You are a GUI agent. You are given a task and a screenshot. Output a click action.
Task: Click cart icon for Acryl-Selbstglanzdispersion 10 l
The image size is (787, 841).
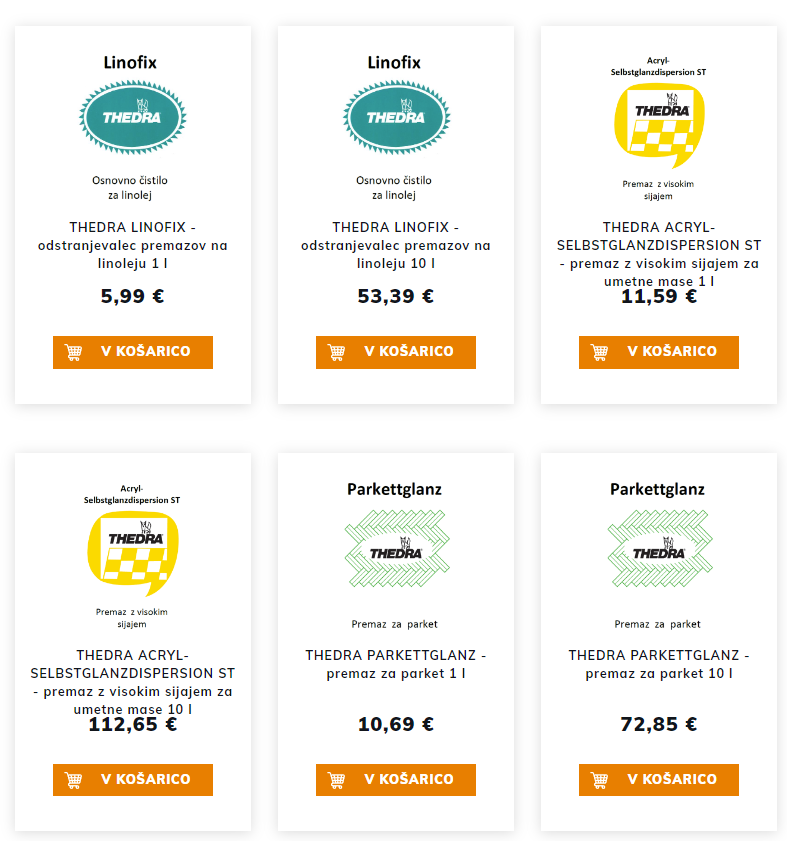point(73,779)
